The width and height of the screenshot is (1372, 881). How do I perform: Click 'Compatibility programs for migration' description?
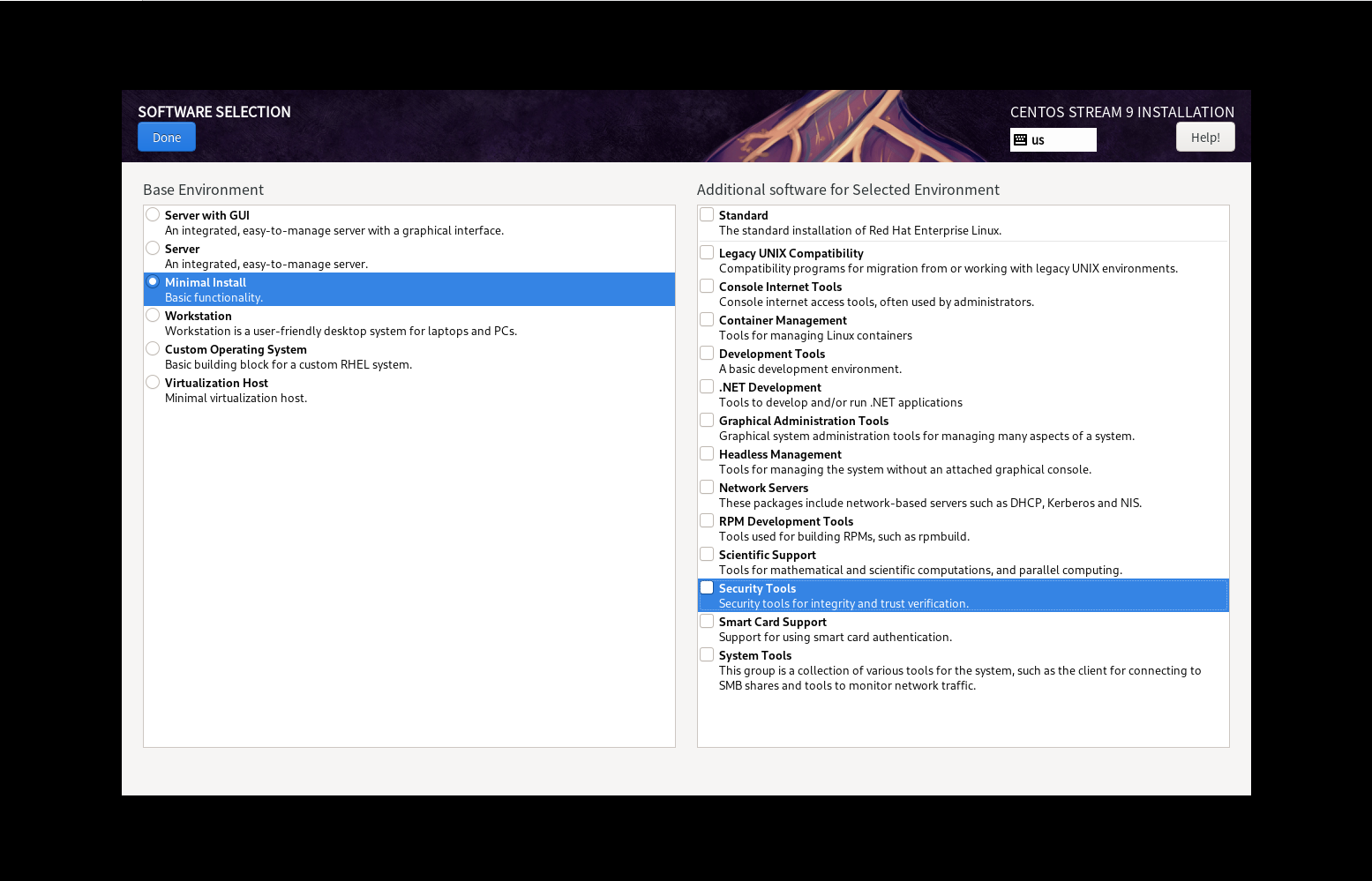point(948,268)
